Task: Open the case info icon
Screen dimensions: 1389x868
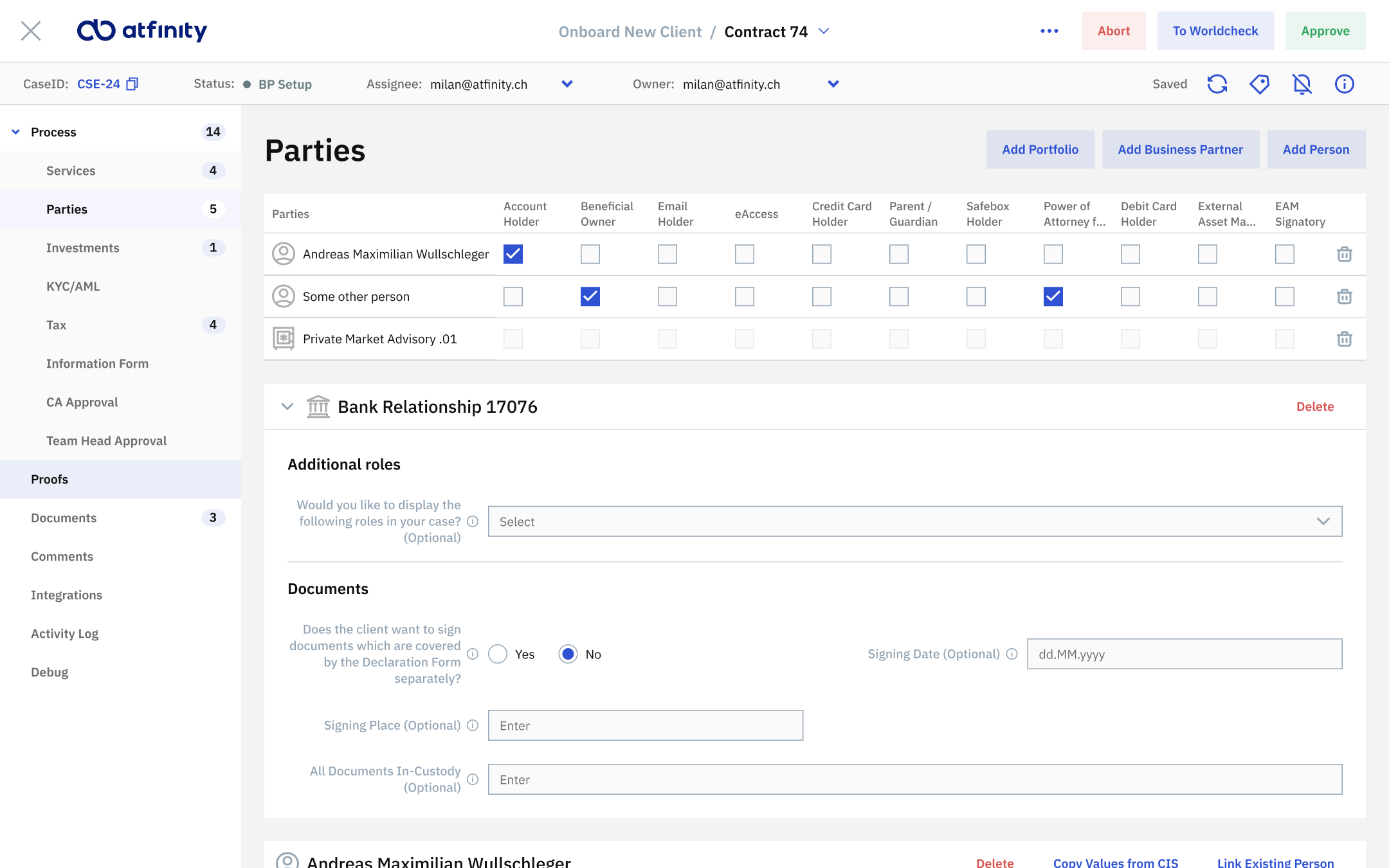Action: (1345, 84)
